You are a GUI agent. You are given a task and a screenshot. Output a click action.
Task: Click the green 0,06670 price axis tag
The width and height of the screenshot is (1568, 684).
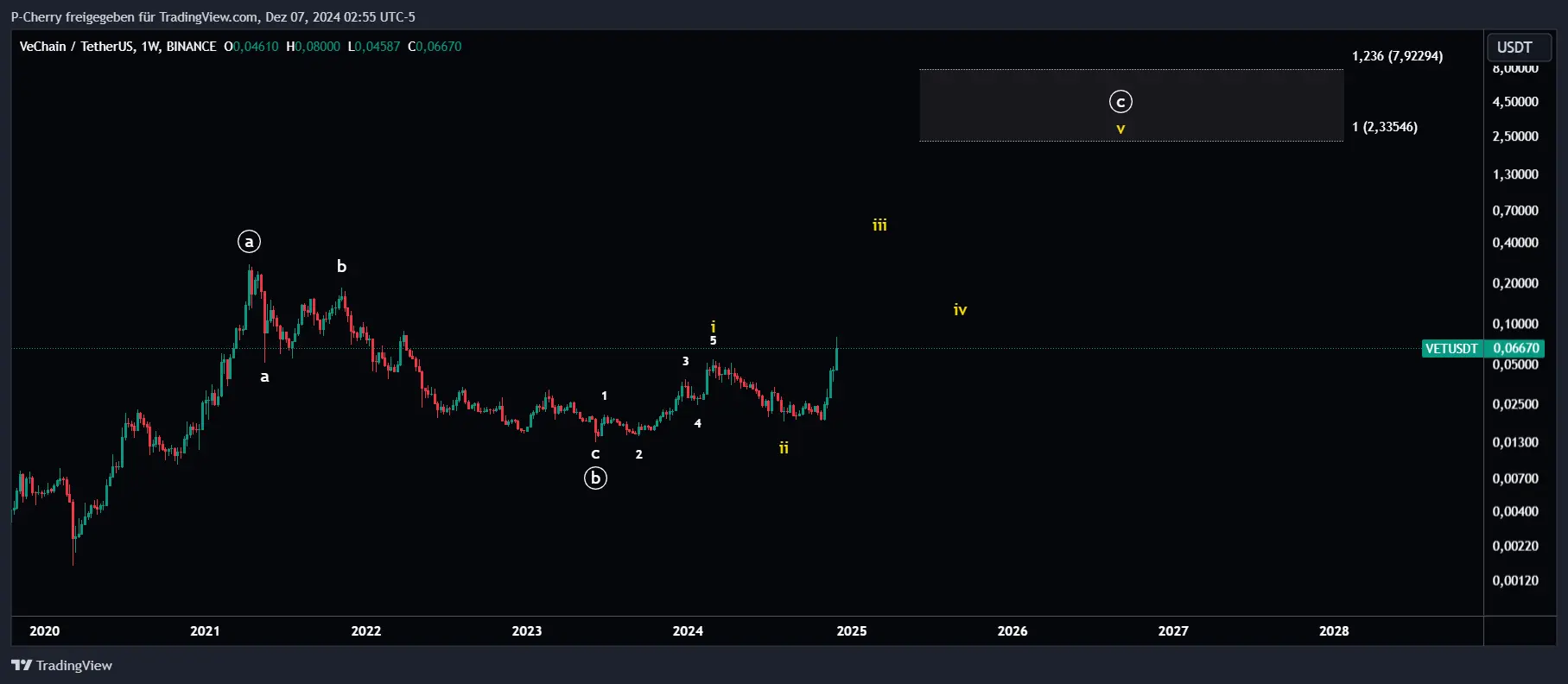pos(1515,349)
